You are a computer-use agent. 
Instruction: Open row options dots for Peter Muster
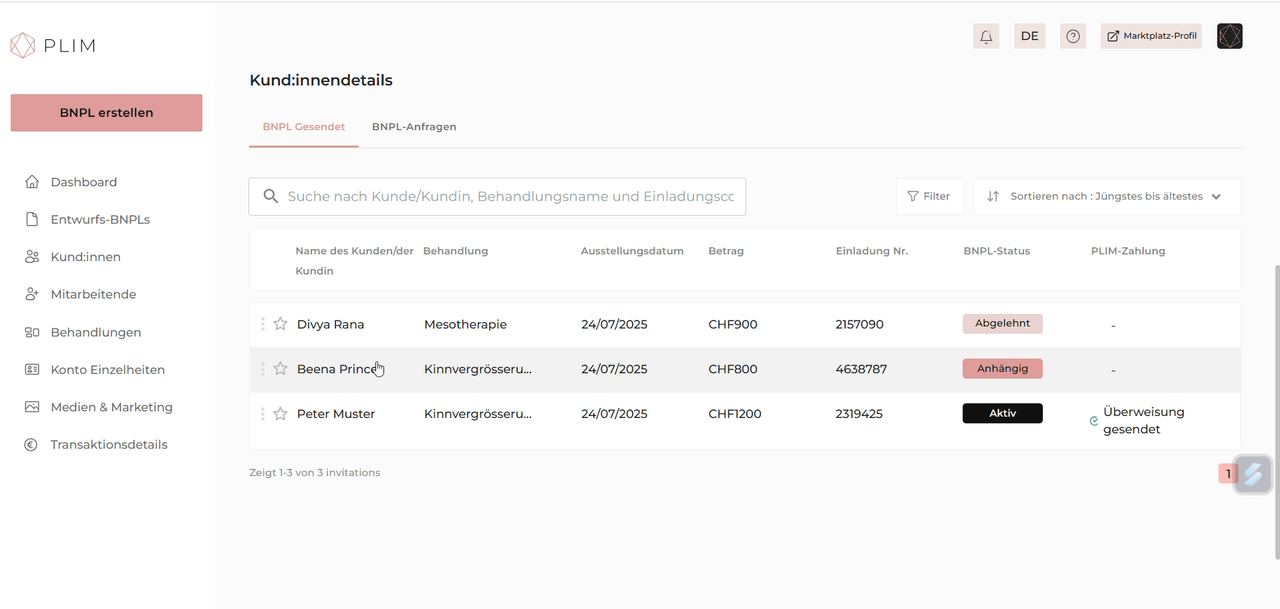tap(263, 414)
